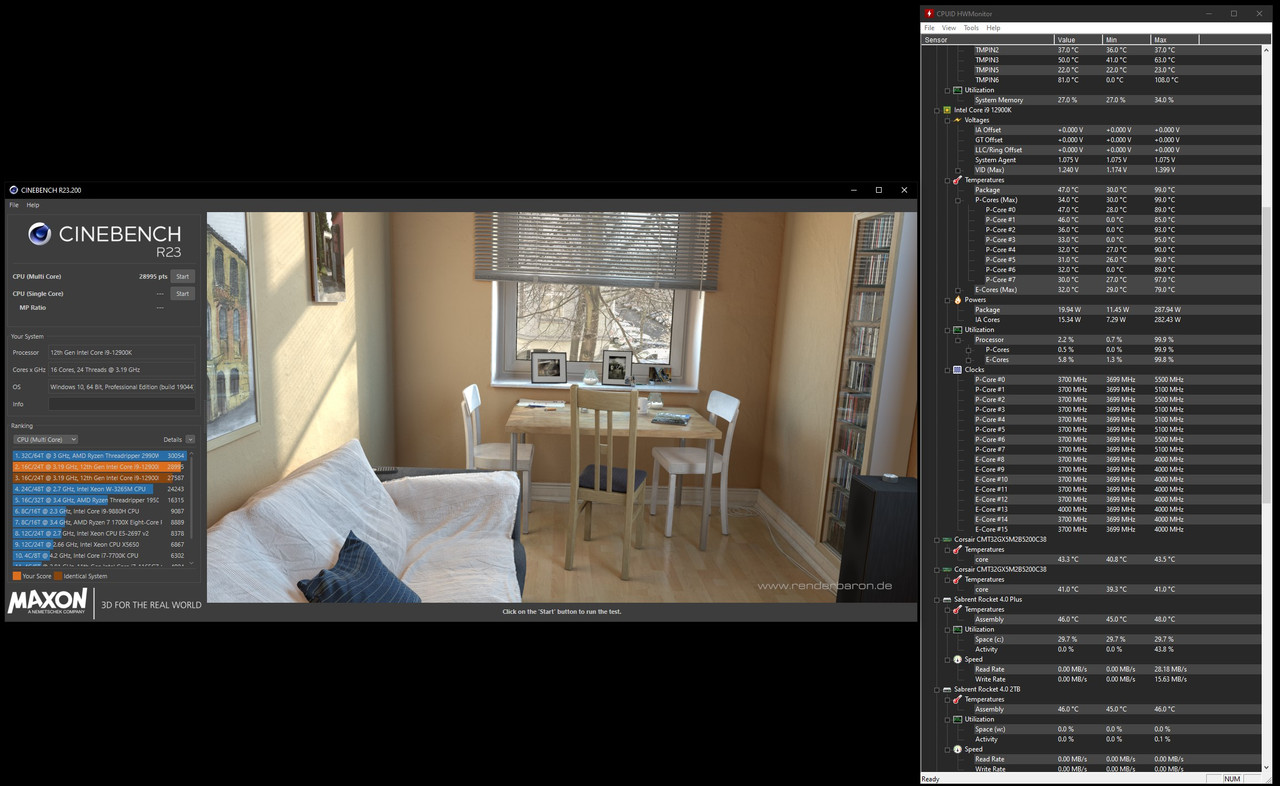Open the Tools menu in HWMonitor
The height and width of the screenshot is (786, 1280).
point(971,28)
